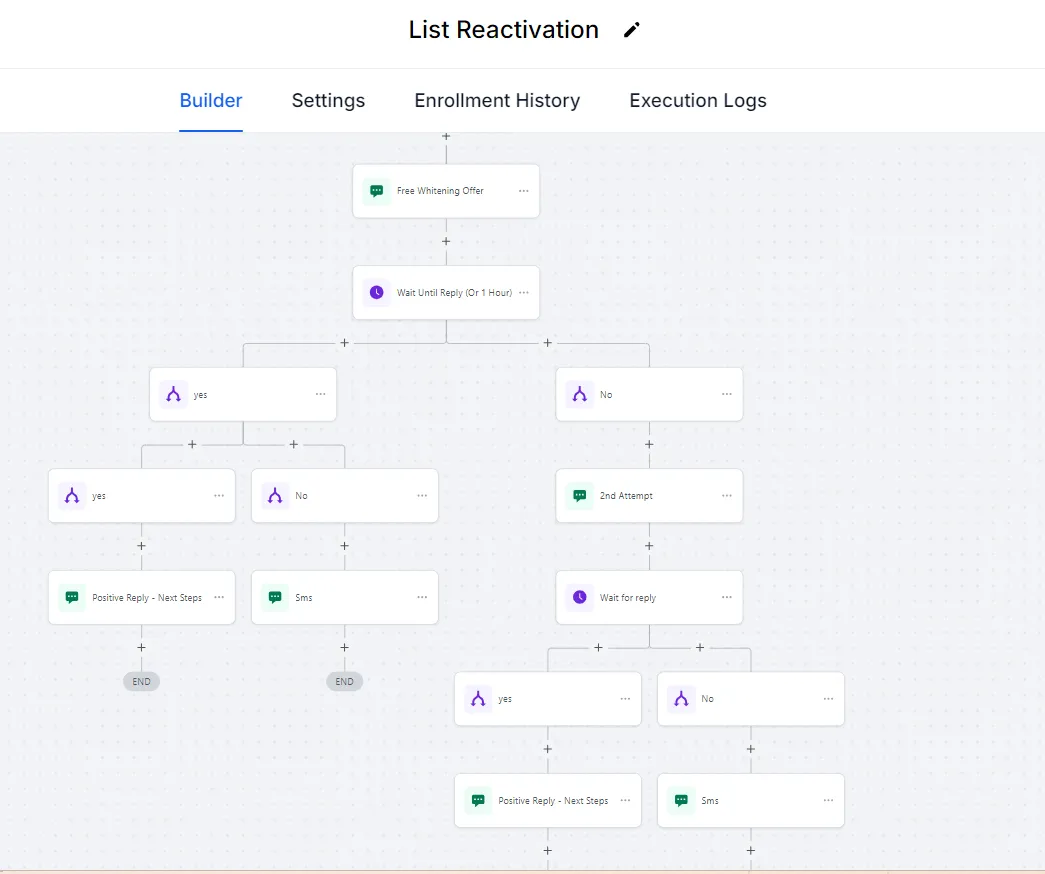1045x874 pixels.
Task: Click the Wait for reply clock icon
Action: pos(579,598)
